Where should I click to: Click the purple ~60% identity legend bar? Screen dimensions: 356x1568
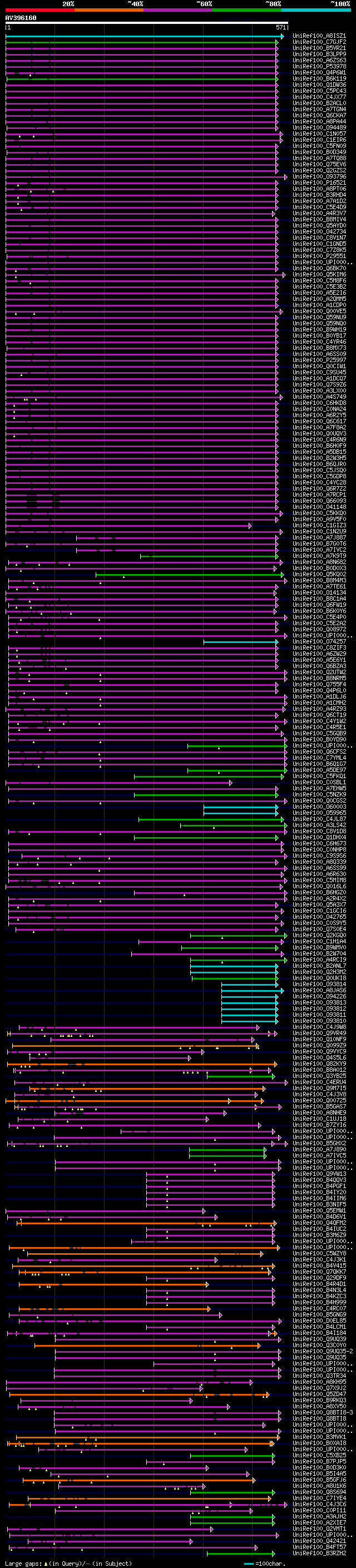177,10
